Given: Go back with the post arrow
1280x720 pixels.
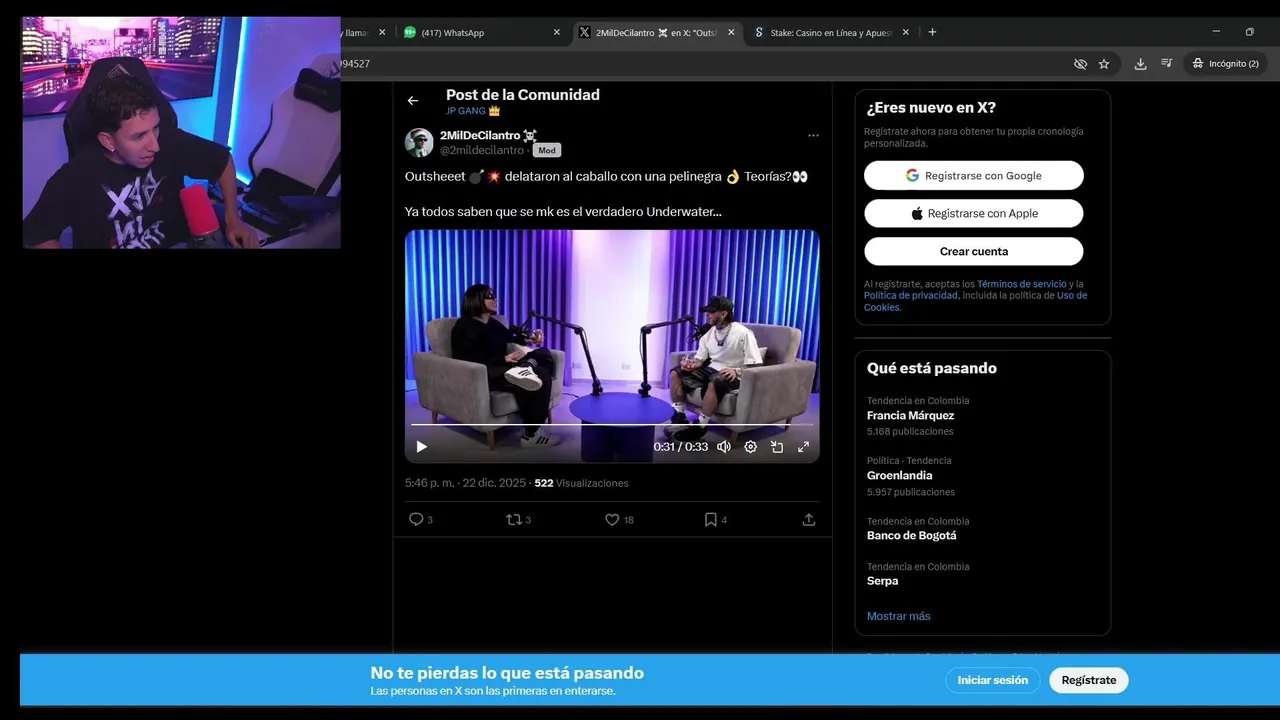Looking at the screenshot, I should tap(413, 101).
